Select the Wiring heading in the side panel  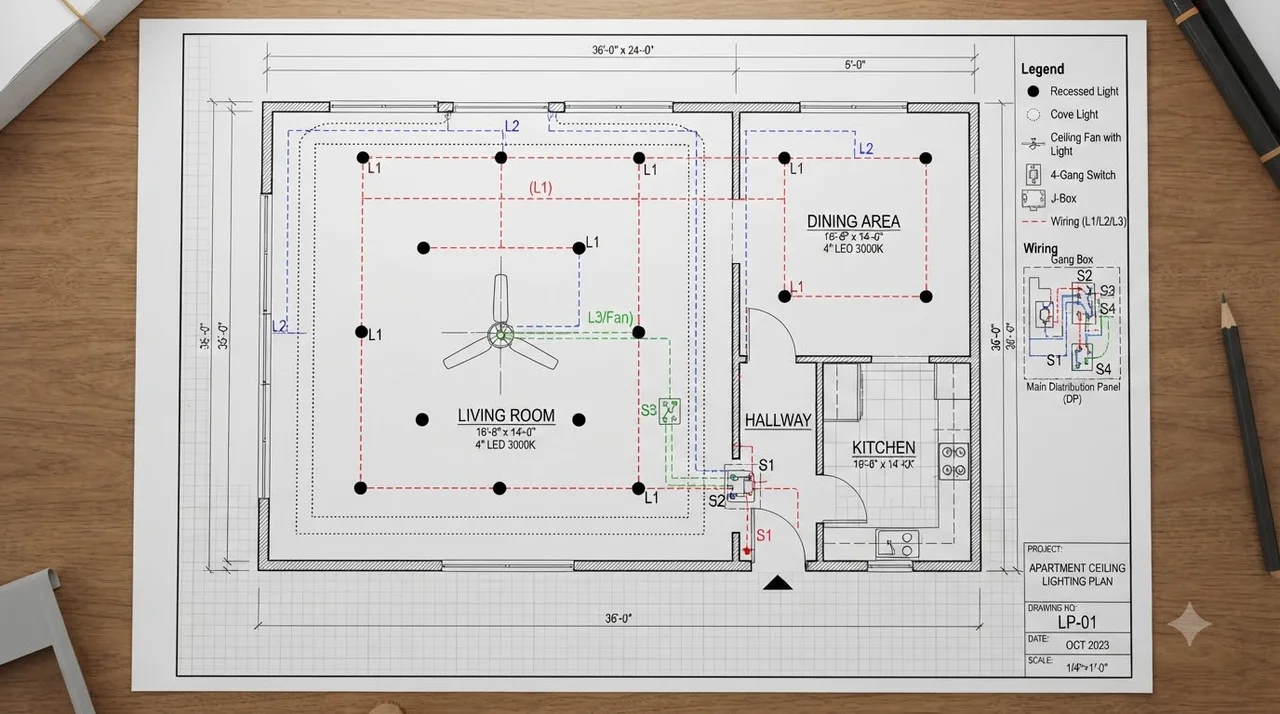[x=1040, y=248]
